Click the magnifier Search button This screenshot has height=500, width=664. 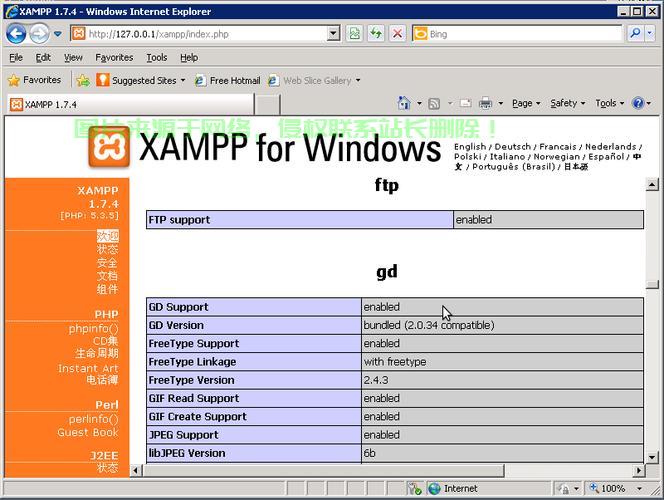click(x=635, y=34)
